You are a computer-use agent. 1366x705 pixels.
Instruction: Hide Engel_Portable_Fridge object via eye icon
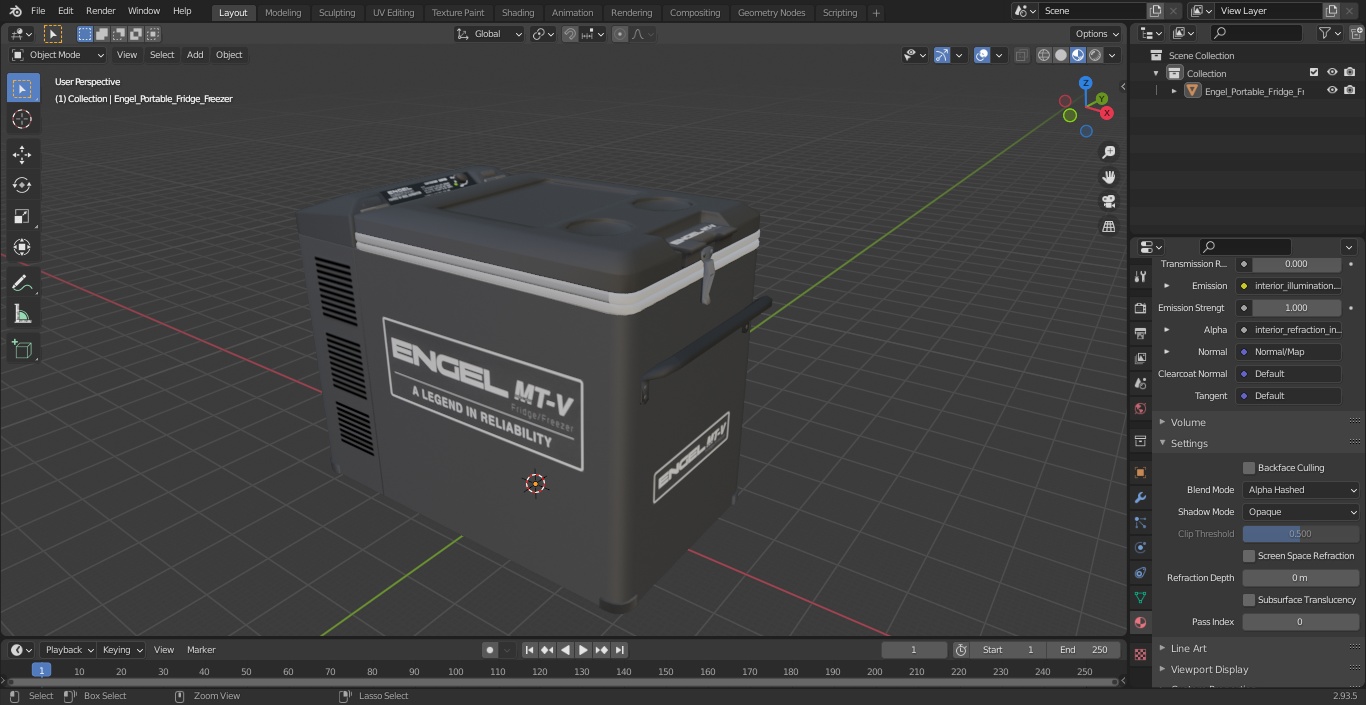pyautogui.click(x=1332, y=90)
